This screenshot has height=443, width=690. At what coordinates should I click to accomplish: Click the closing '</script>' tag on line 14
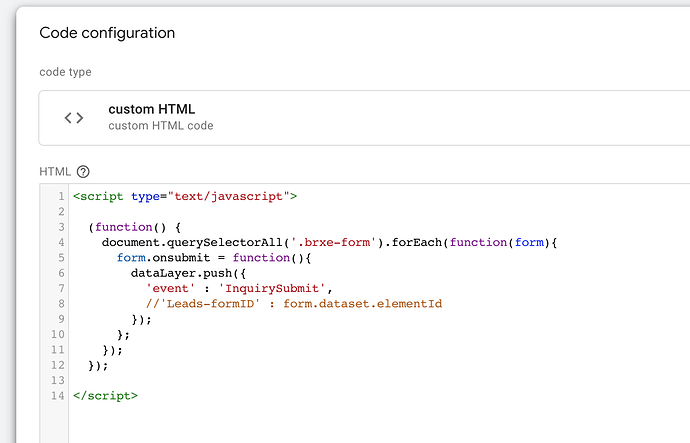[x=105, y=396]
